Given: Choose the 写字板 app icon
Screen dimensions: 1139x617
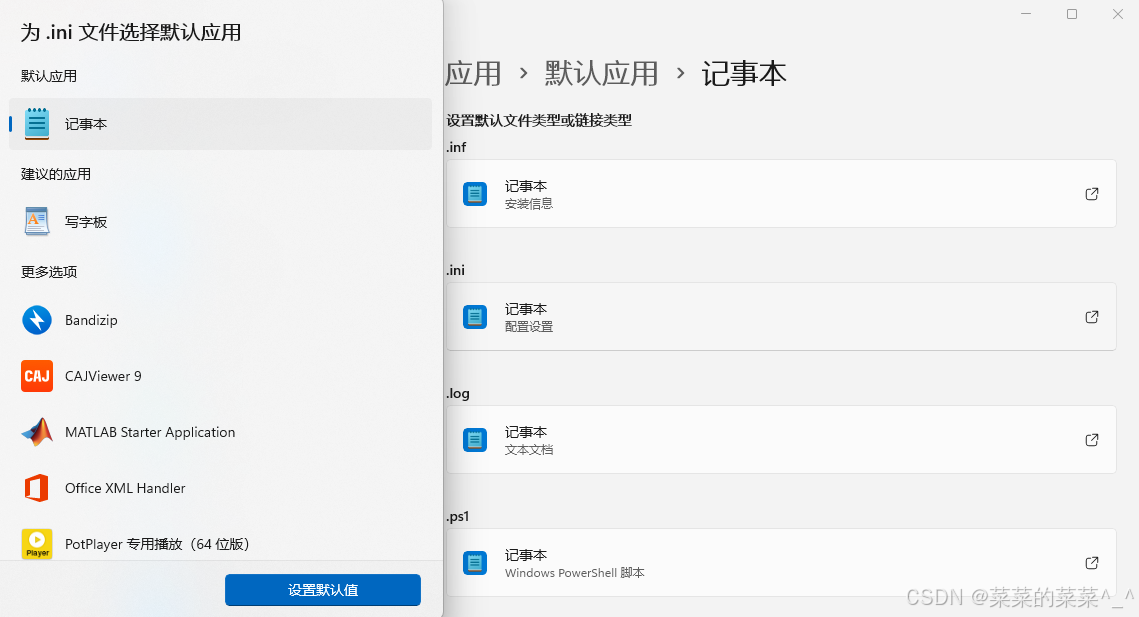Looking at the screenshot, I should [x=37, y=222].
